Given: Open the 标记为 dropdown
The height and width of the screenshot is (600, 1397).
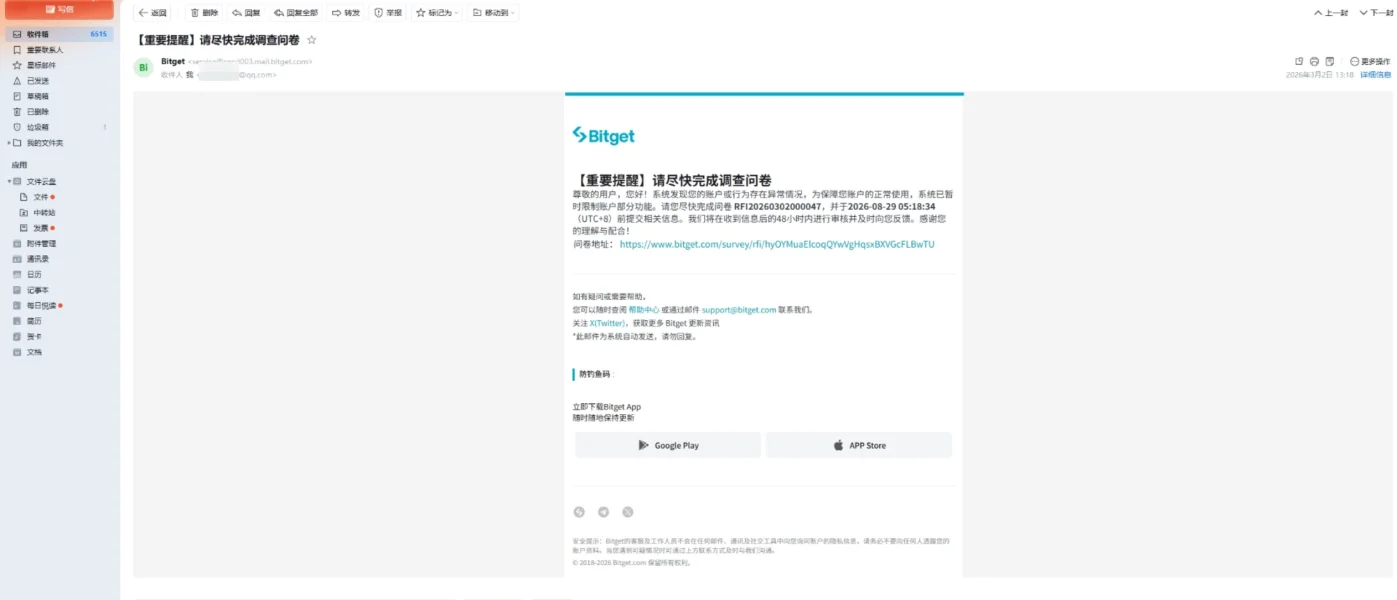Looking at the screenshot, I should (x=438, y=13).
